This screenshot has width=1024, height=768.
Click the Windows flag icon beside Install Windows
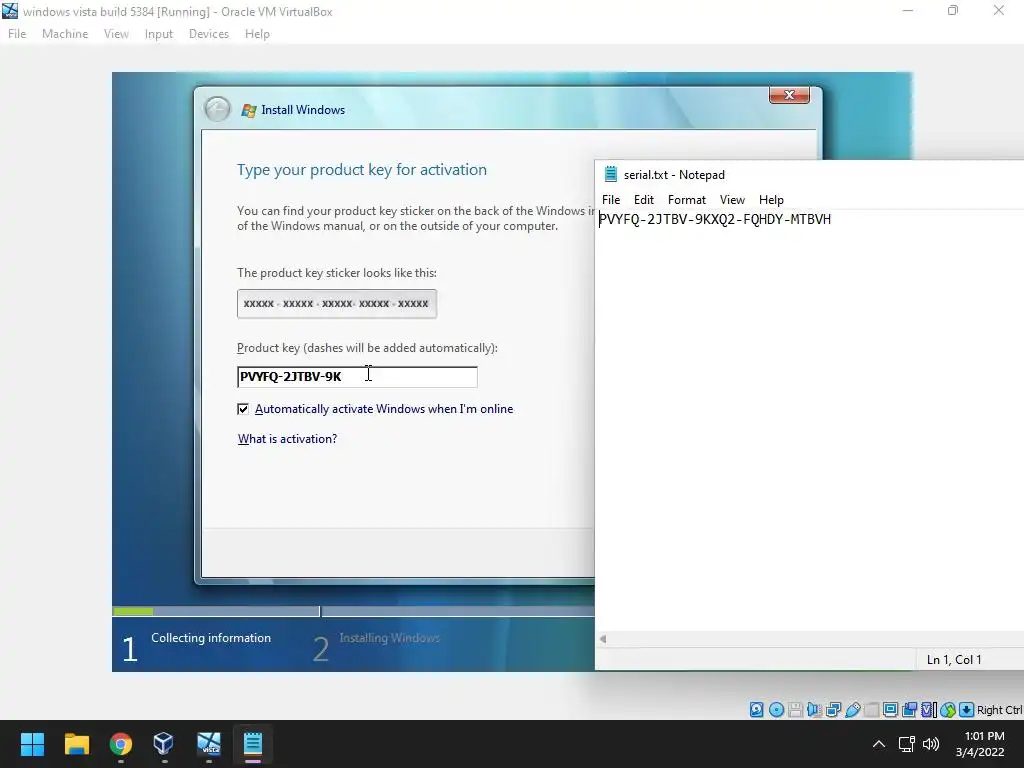pyautogui.click(x=248, y=110)
